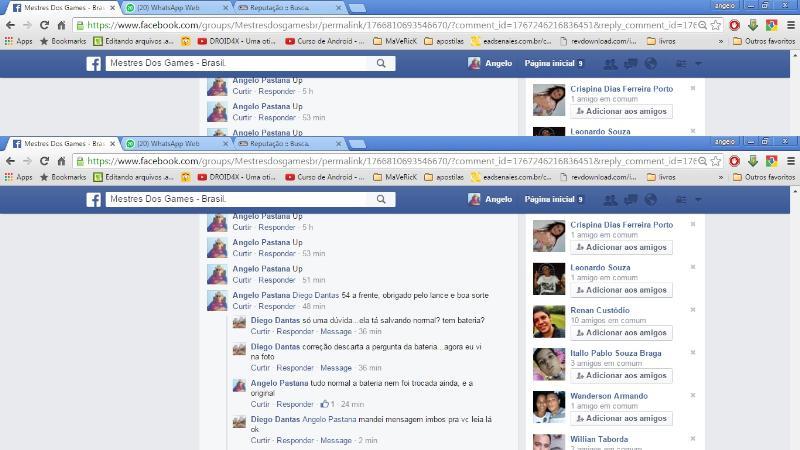Open the messages icon in the lower window's header
800x450 pixels.
(631, 200)
